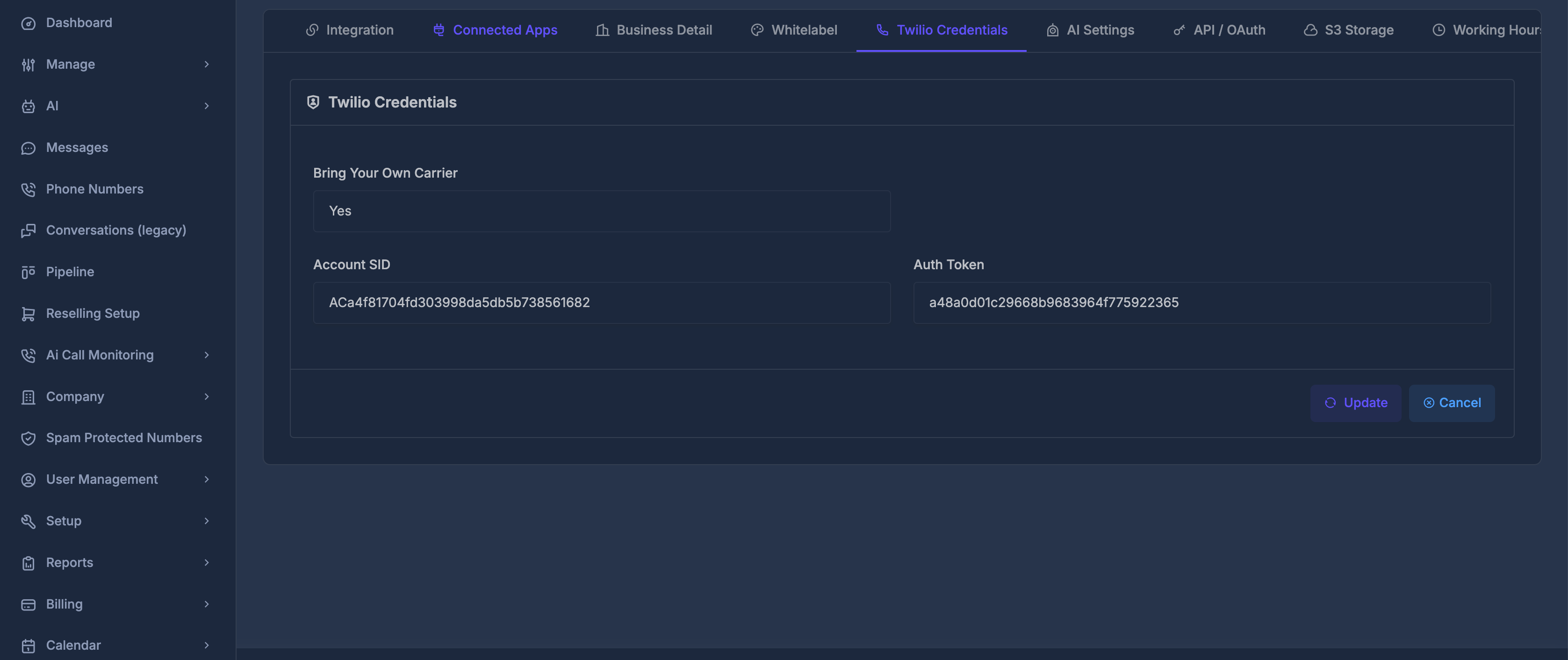Open Conversations (legacy) in sidebar
Viewport: 1568px width, 660px height.
(117, 231)
